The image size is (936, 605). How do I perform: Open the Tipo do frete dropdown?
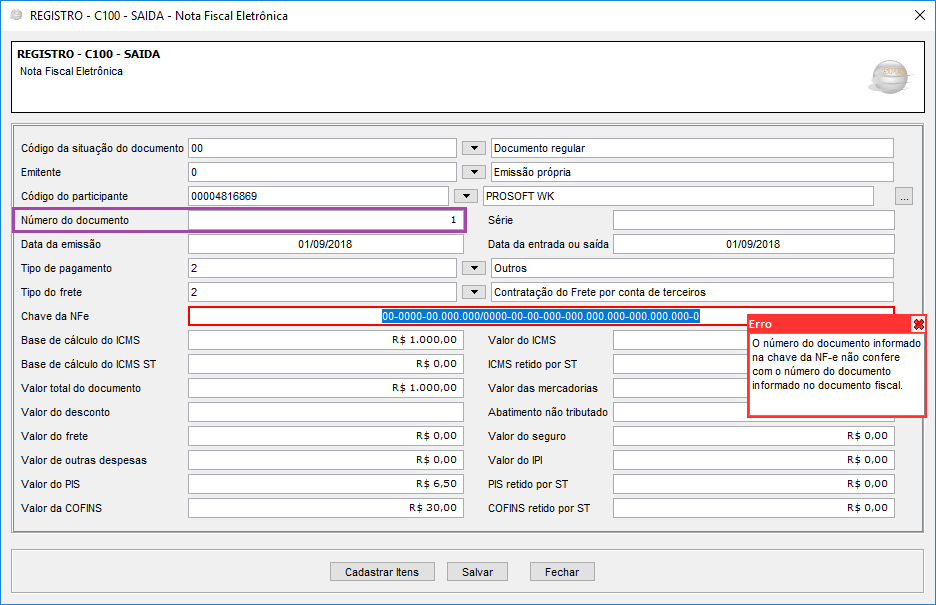coord(474,292)
